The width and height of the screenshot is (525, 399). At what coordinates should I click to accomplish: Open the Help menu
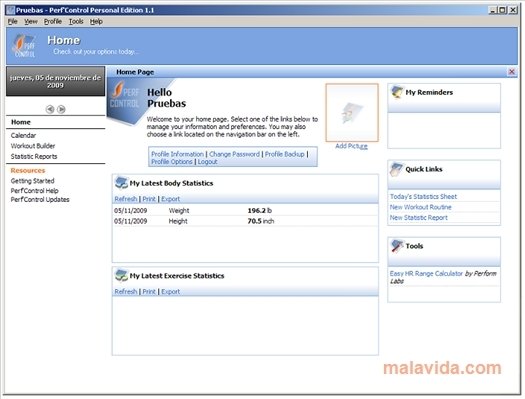(x=96, y=21)
